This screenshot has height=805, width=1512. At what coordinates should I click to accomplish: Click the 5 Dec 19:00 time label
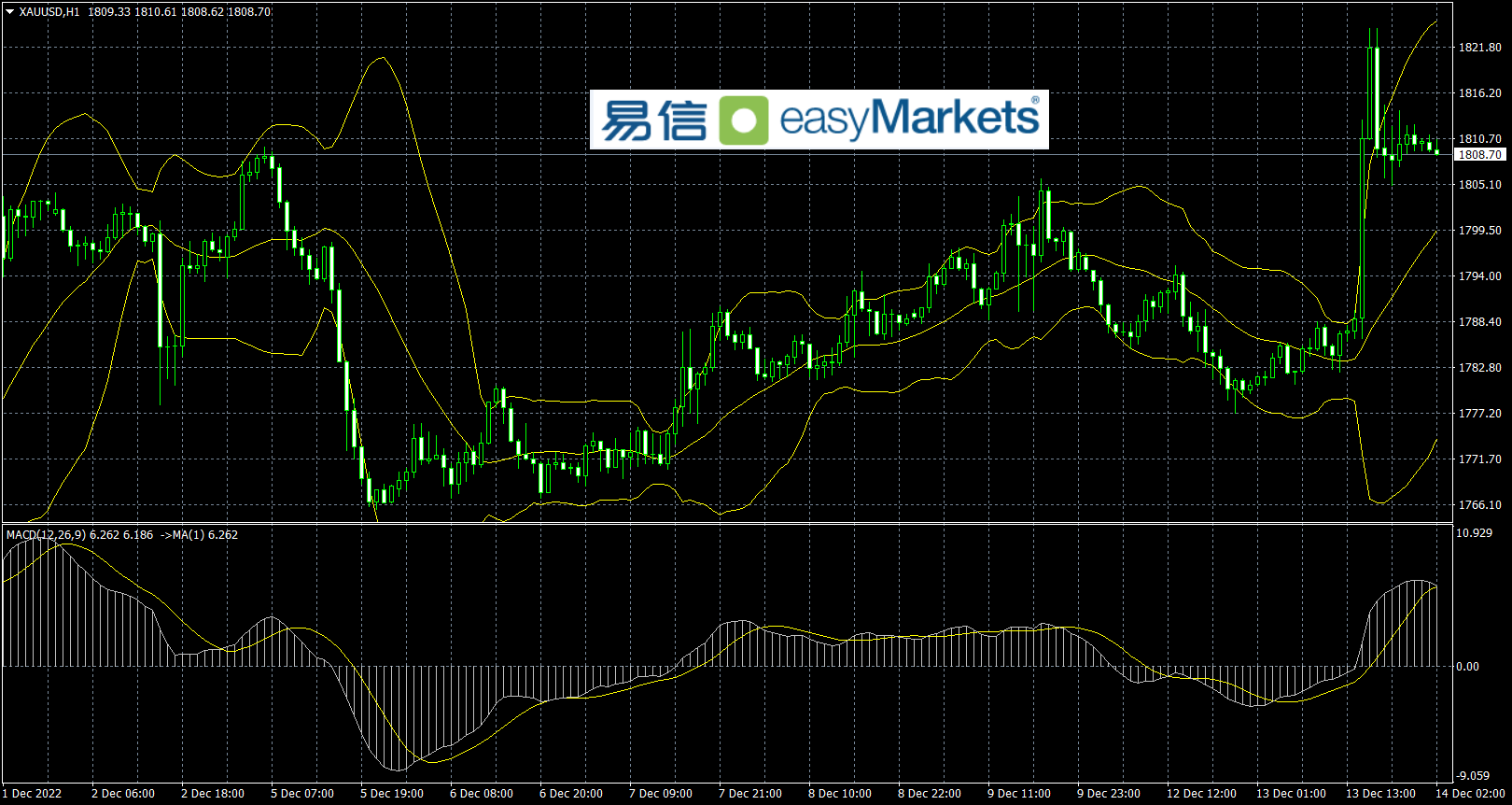coord(392,794)
